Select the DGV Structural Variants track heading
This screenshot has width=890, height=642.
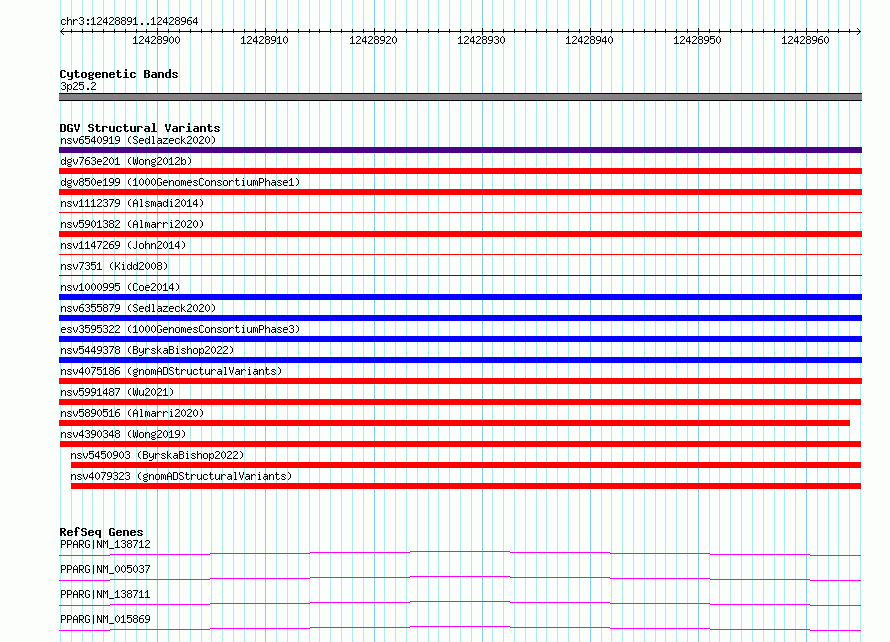[140, 128]
